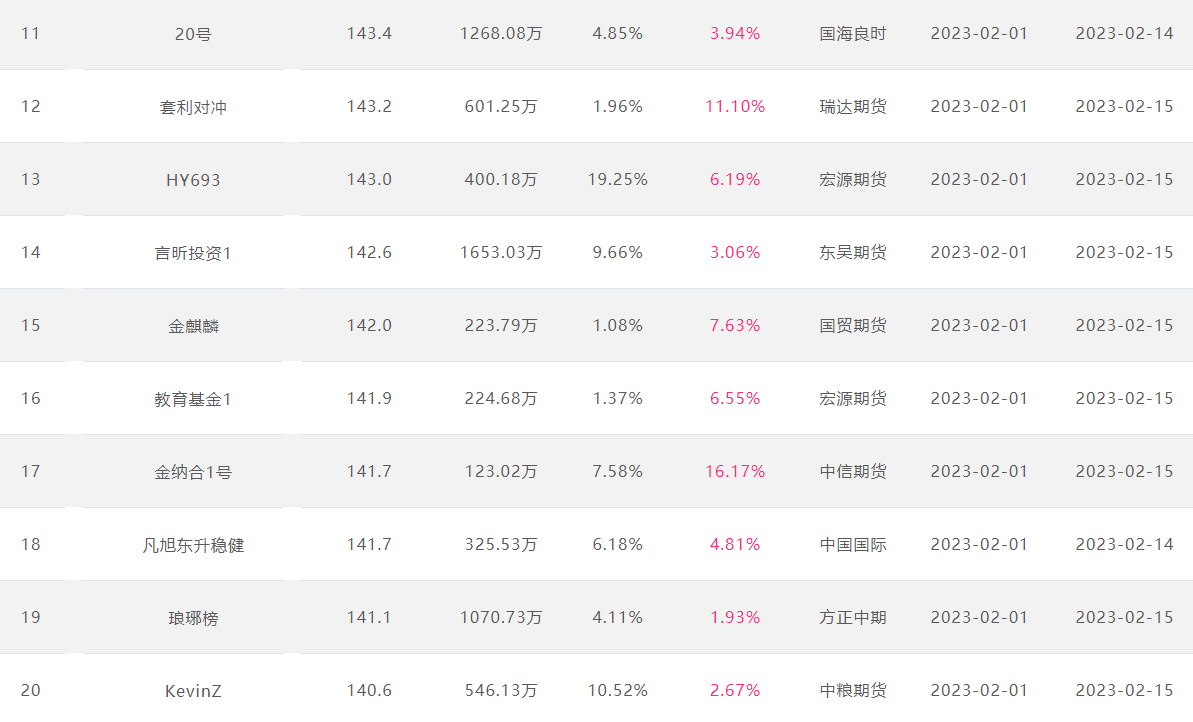Click 国贸期货 in the 金麒麟 row
Image resolution: width=1193 pixels, height=722 pixels.
[x=852, y=326]
